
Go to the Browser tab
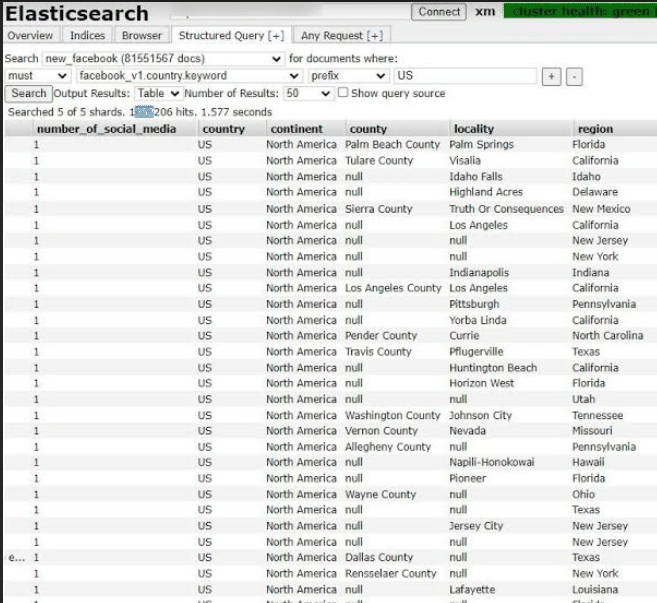pos(142,36)
